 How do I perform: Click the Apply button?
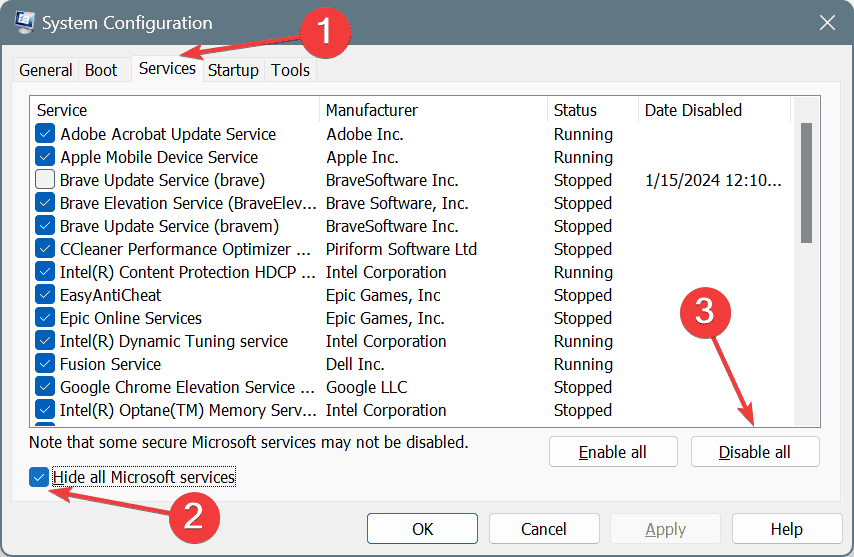point(666,529)
